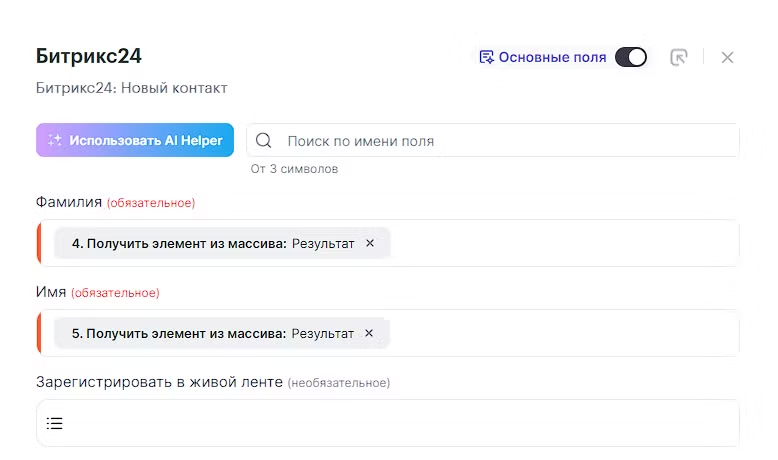Screen dimensions: 778x460
Task: Click the magnifier search icon
Action: coord(264,141)
